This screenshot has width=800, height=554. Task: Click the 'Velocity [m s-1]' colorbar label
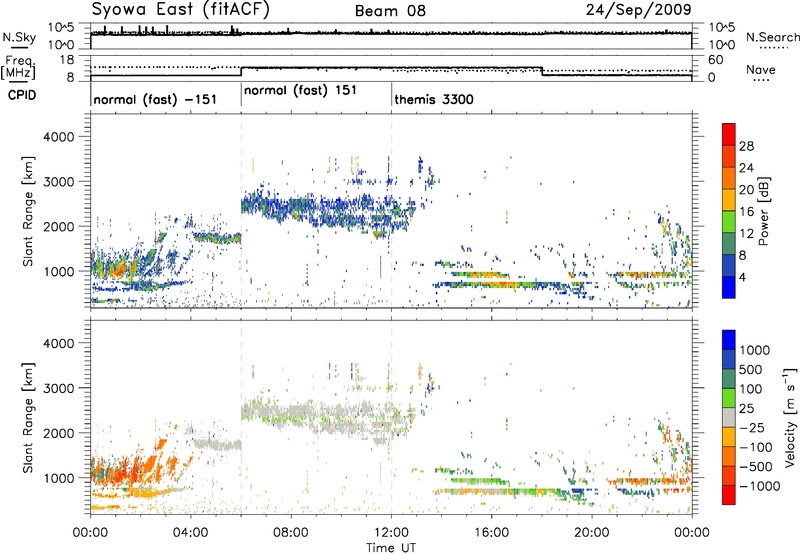coord(790,417)
